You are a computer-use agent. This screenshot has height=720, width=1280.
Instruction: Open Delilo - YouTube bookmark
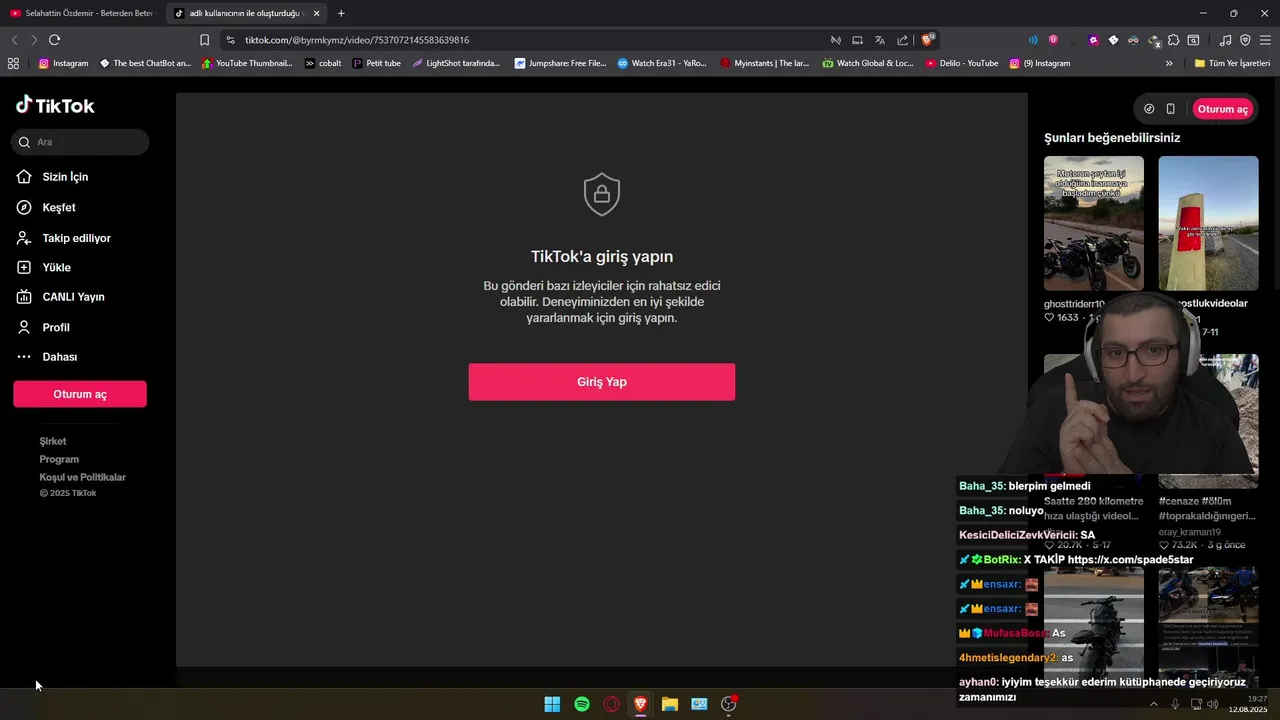click(x=962, y=63)
